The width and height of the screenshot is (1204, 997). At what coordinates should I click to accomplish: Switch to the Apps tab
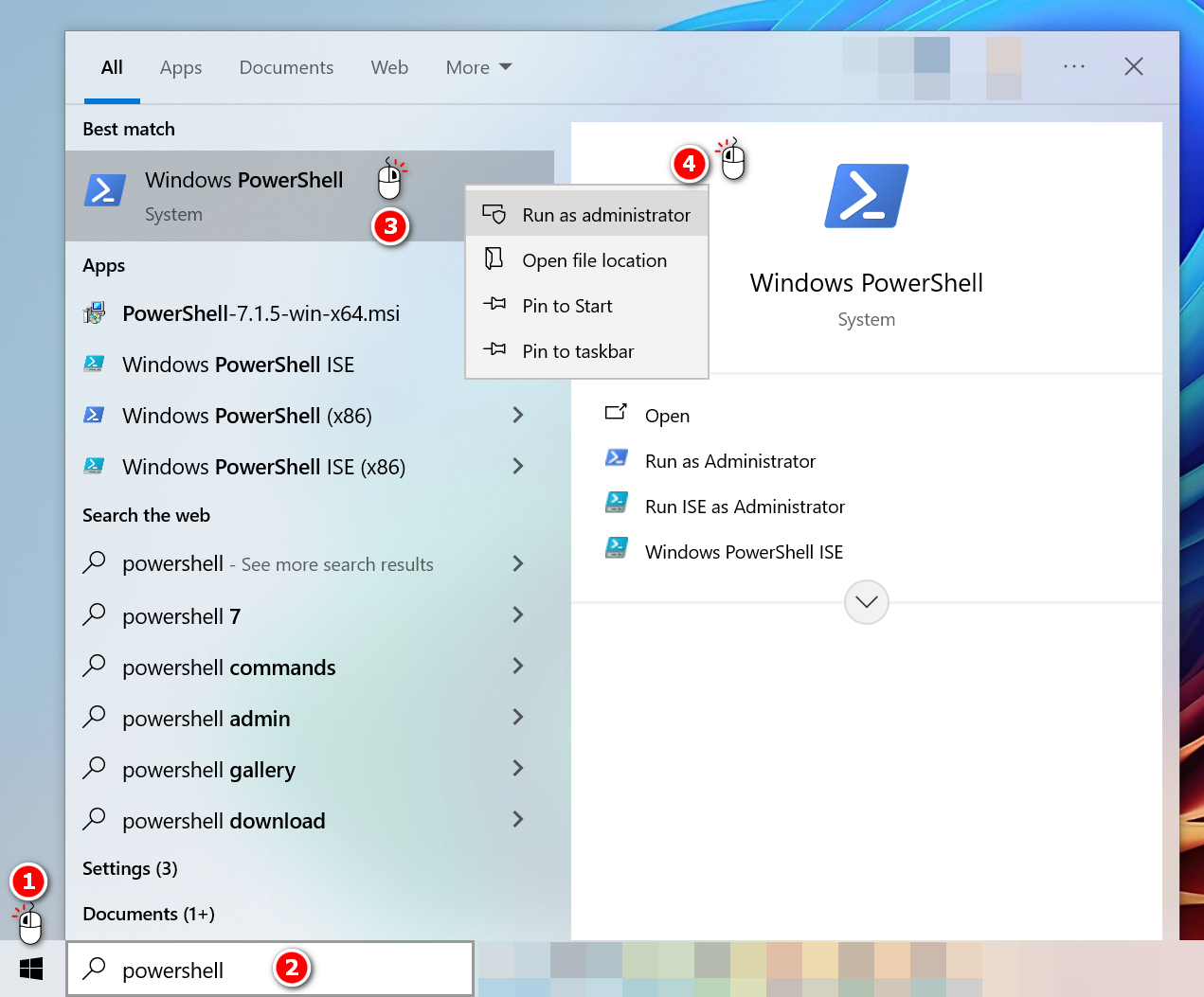click(180, 67)
